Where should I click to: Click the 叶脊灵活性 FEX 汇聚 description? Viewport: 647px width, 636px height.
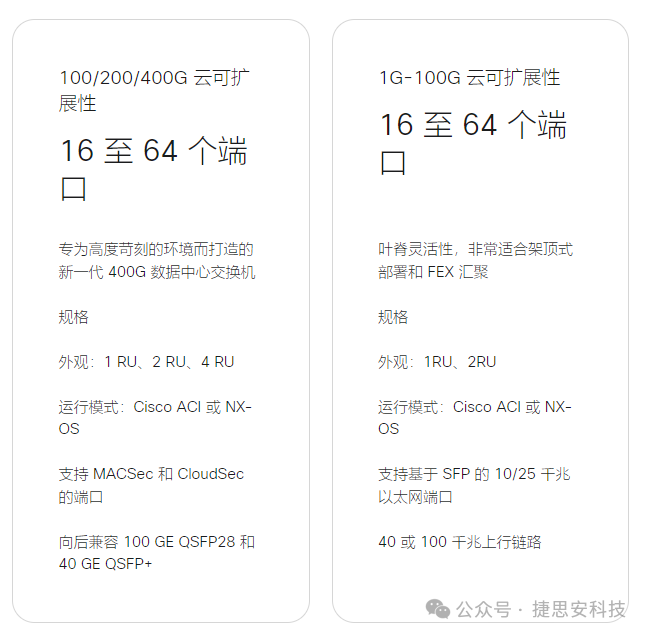475,261
